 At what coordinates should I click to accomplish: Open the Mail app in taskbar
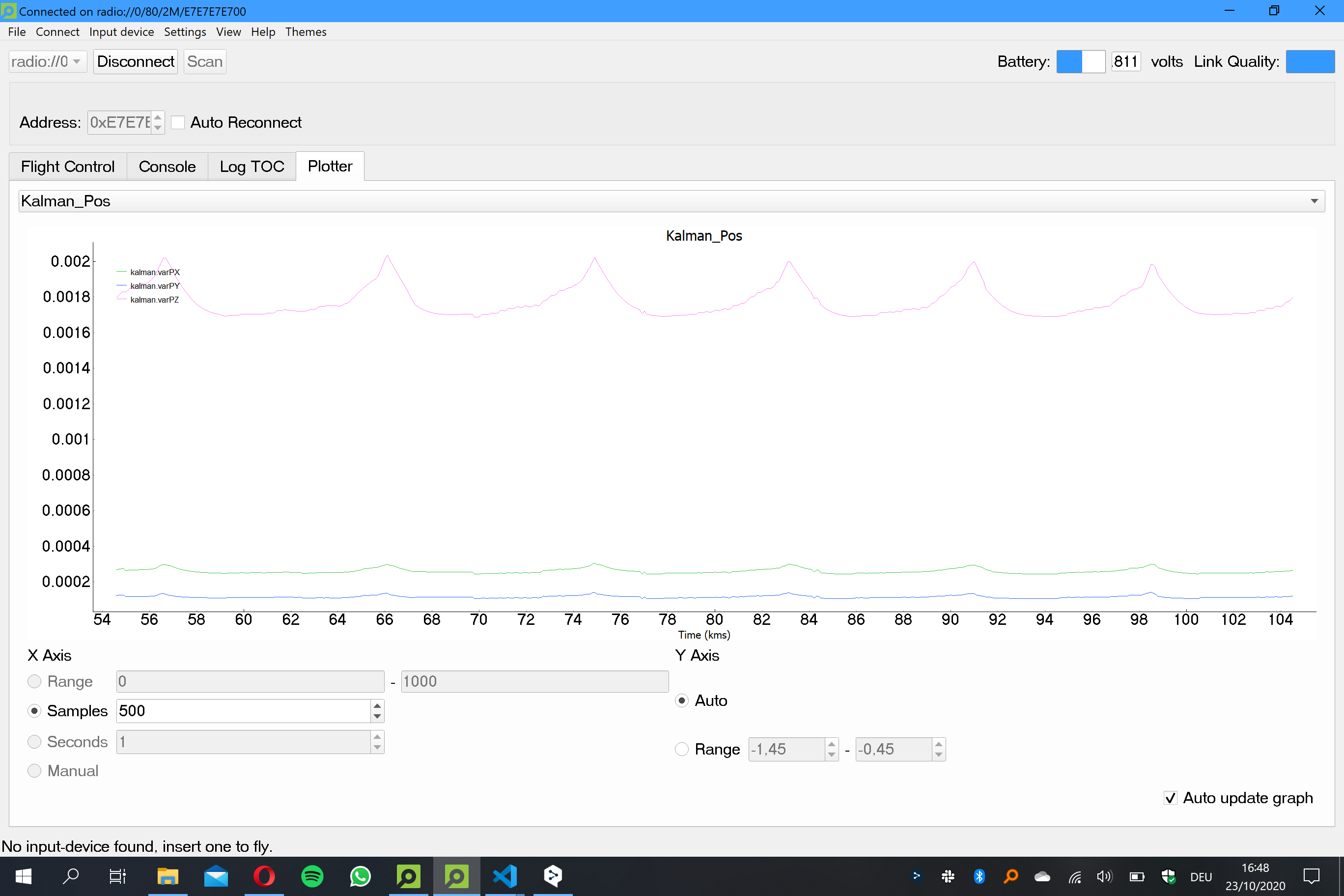tap(216, 876)
